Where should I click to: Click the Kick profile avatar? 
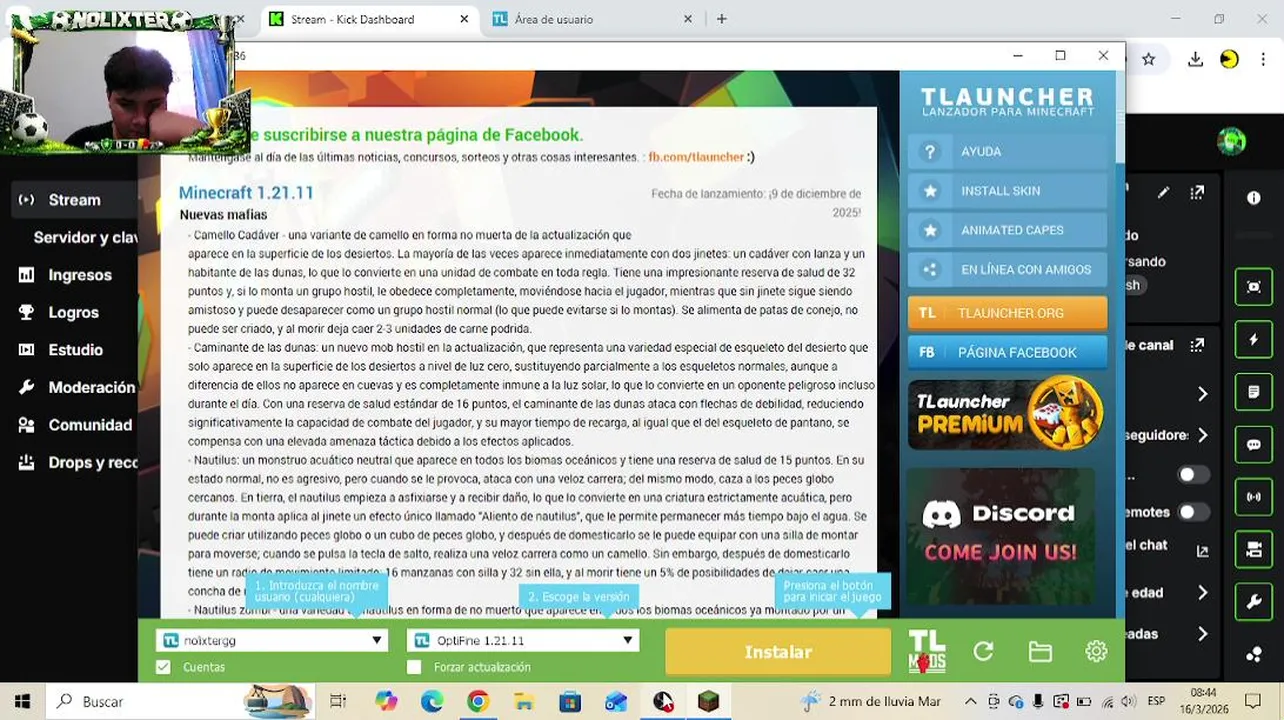click(x=1231, y=141)
